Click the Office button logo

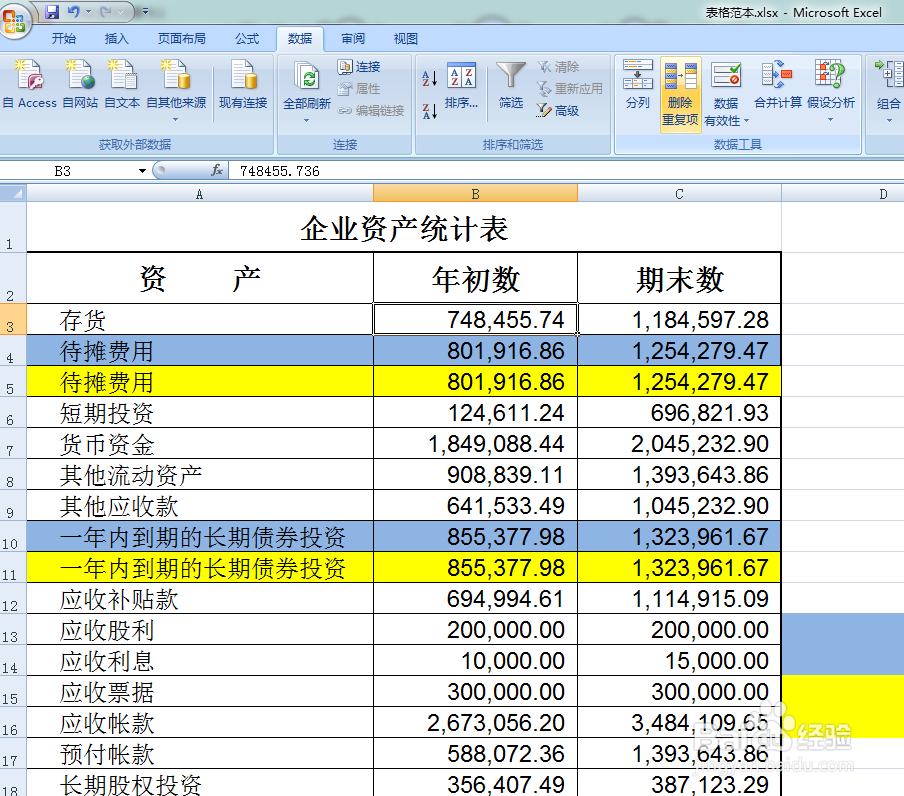[14, 20]
